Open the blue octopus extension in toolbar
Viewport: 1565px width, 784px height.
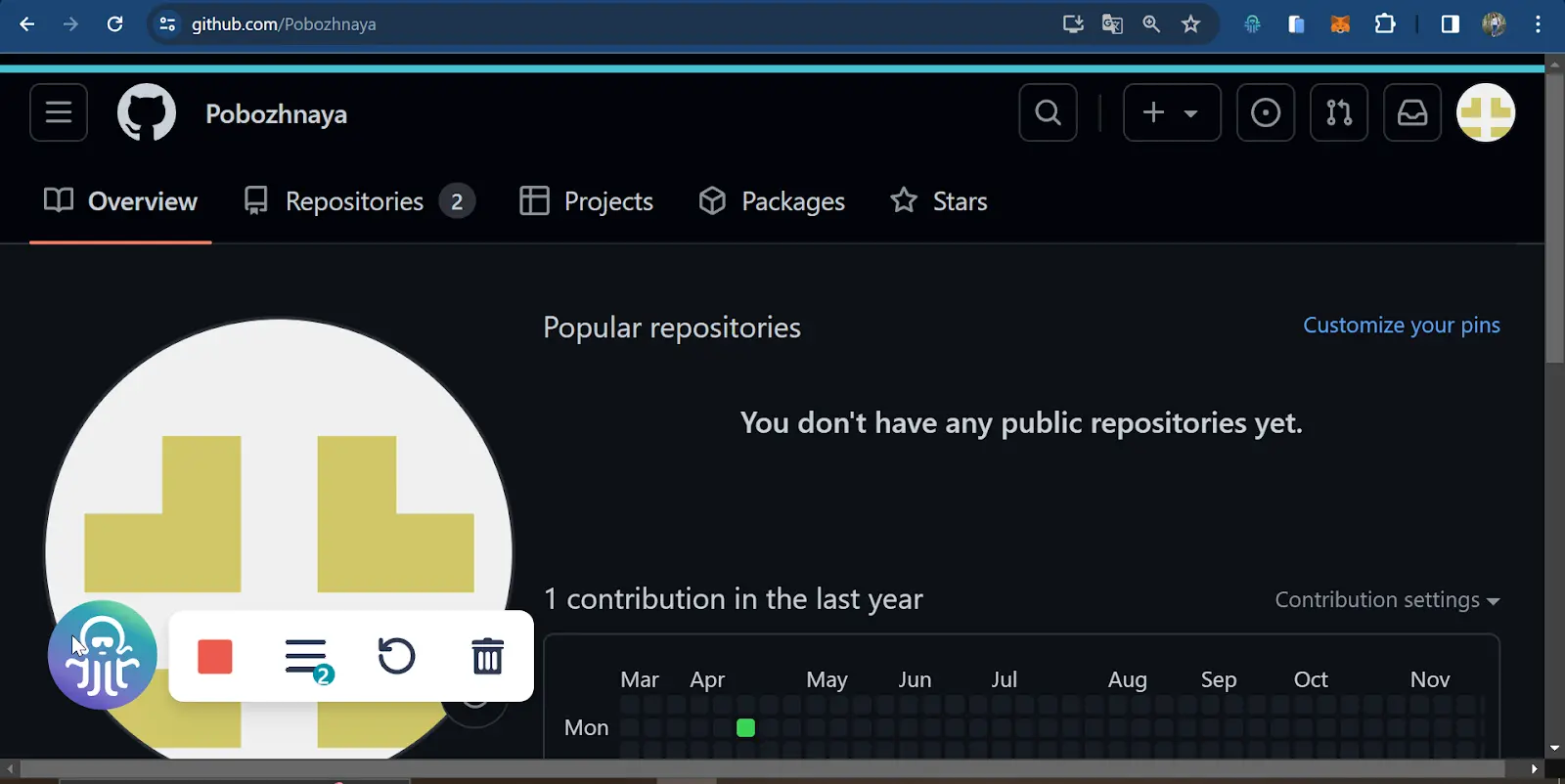[1252, 24]
